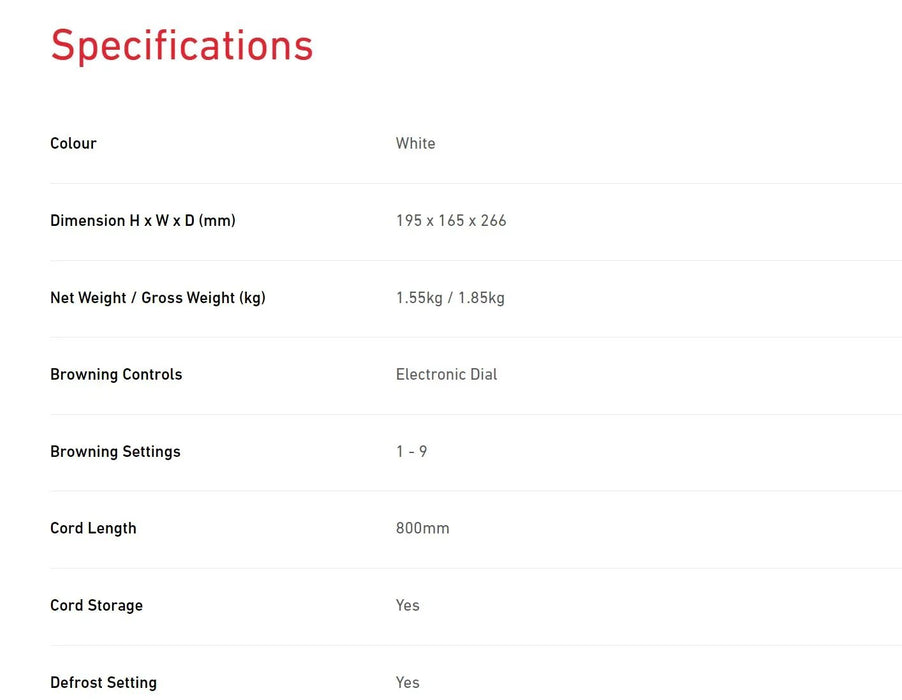Viewport: 902px width, 700px height.
Task: Select the Net Weight label text
Action: [x=88, y=297]
